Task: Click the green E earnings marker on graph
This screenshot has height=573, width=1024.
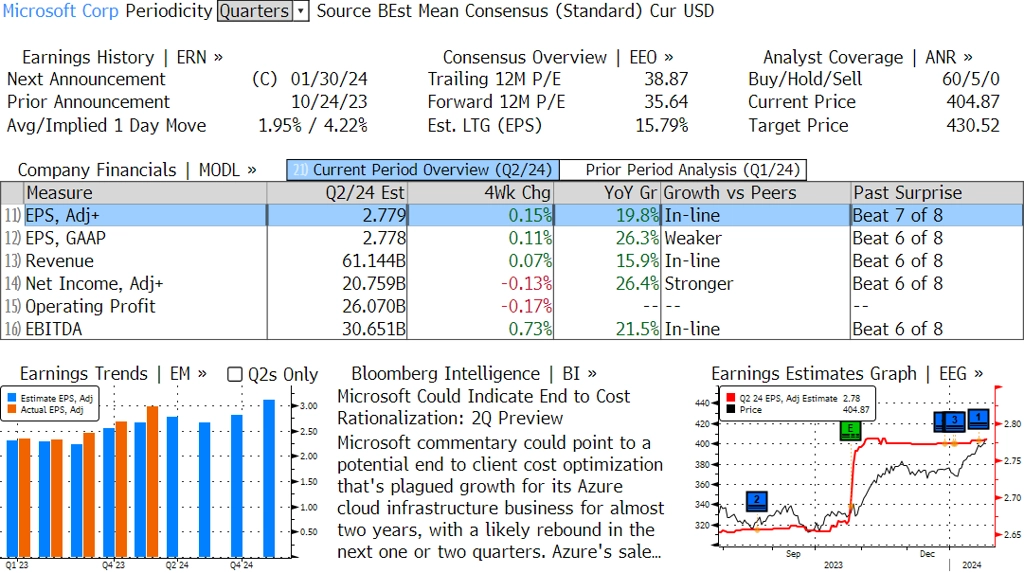Action: click(850, 430)
